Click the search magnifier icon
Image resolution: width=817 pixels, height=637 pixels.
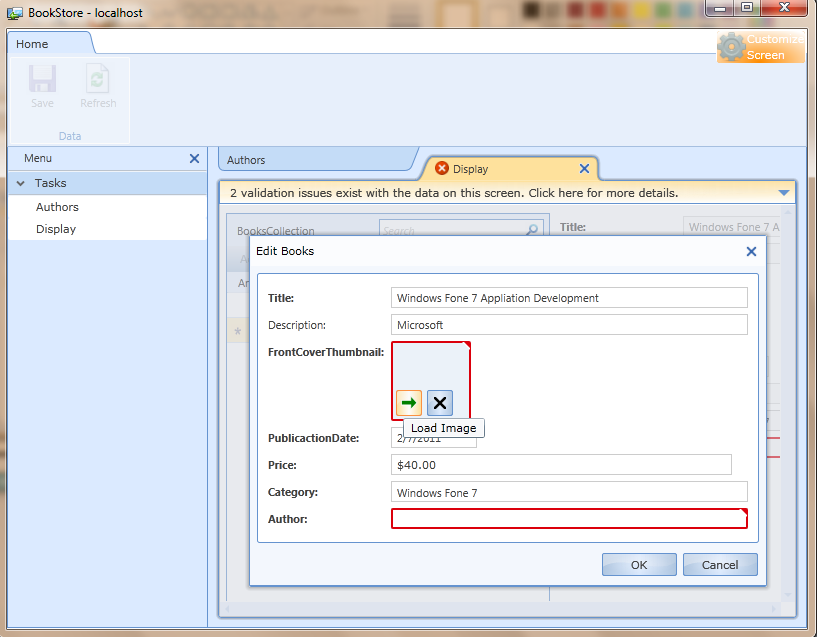click(532, 230)
